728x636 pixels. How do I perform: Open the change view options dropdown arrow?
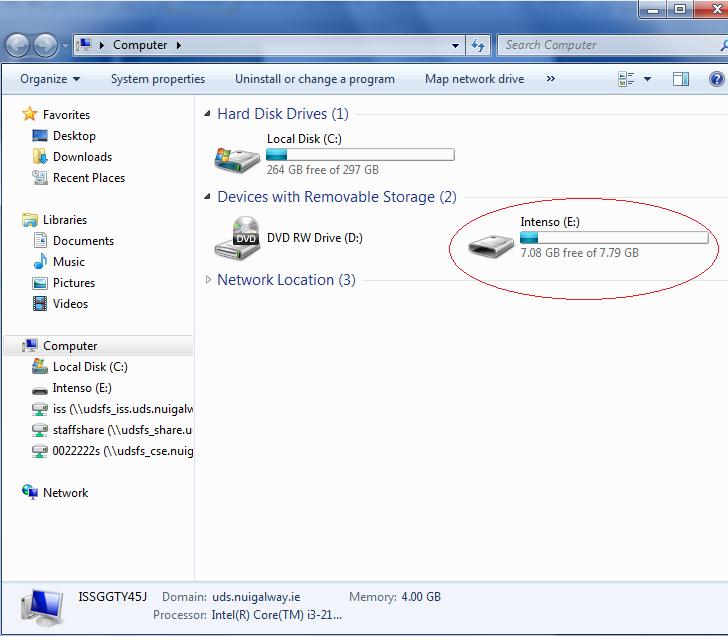pos(647,79)
